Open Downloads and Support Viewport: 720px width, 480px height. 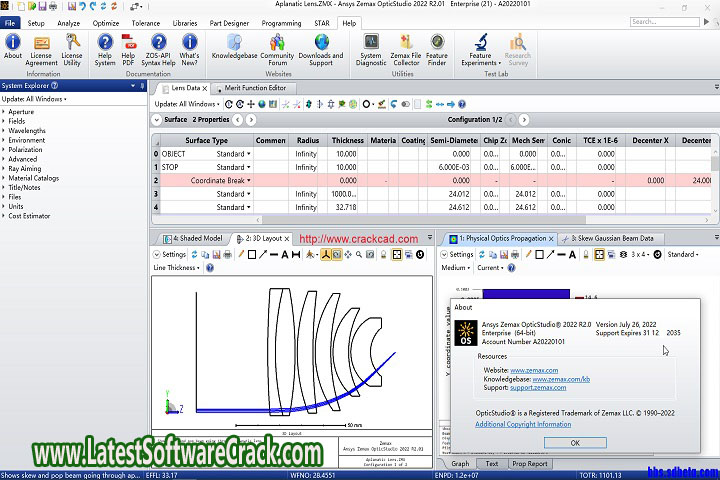click(321, 50)
